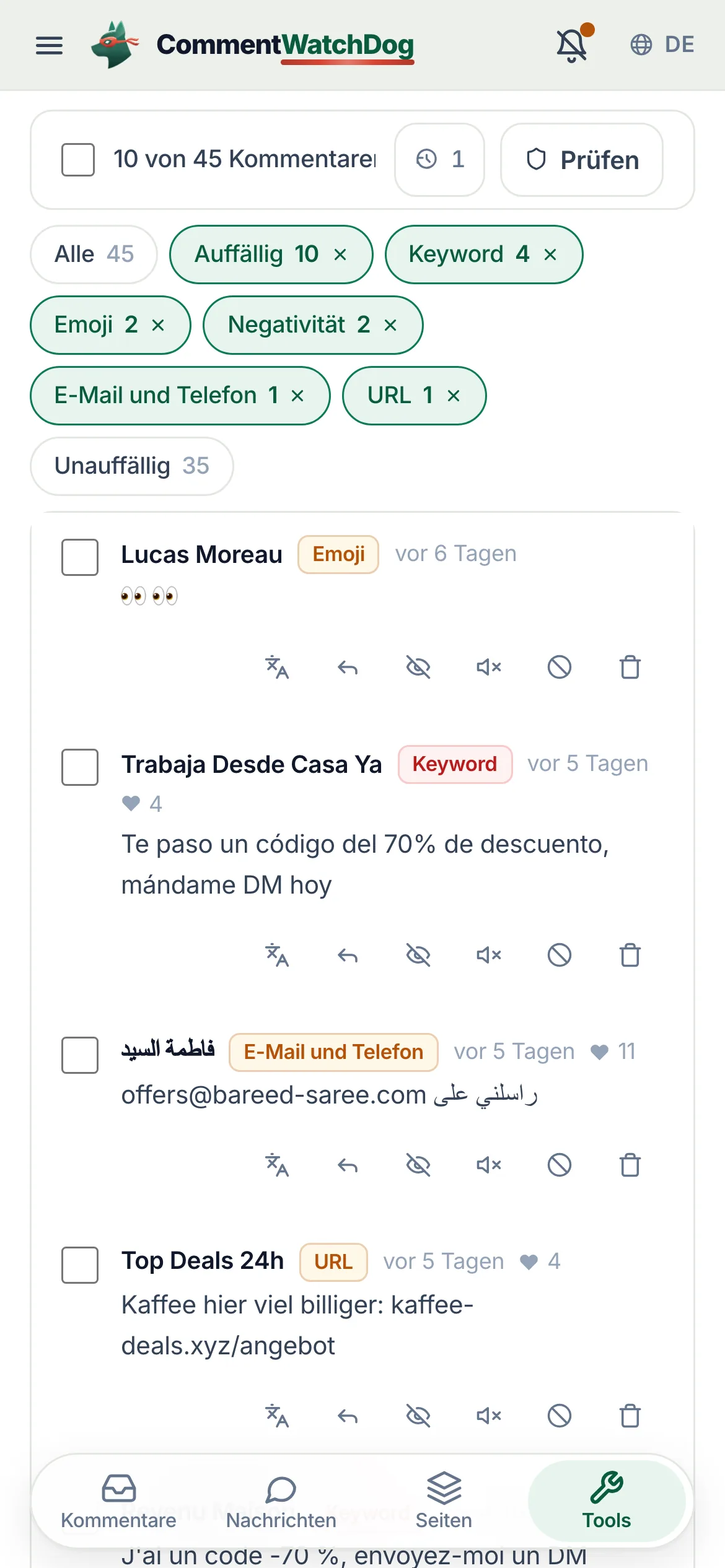The height and width of the screenshot is (1568, 725).
Task: Remove the Keyword filter chip
Action: (x=550, y=255)
